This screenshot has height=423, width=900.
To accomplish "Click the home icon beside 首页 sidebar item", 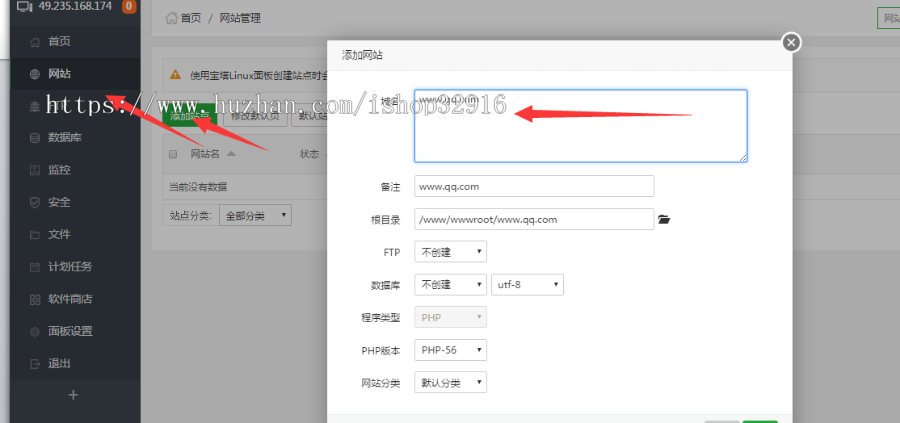I will [x=35, y=41].
